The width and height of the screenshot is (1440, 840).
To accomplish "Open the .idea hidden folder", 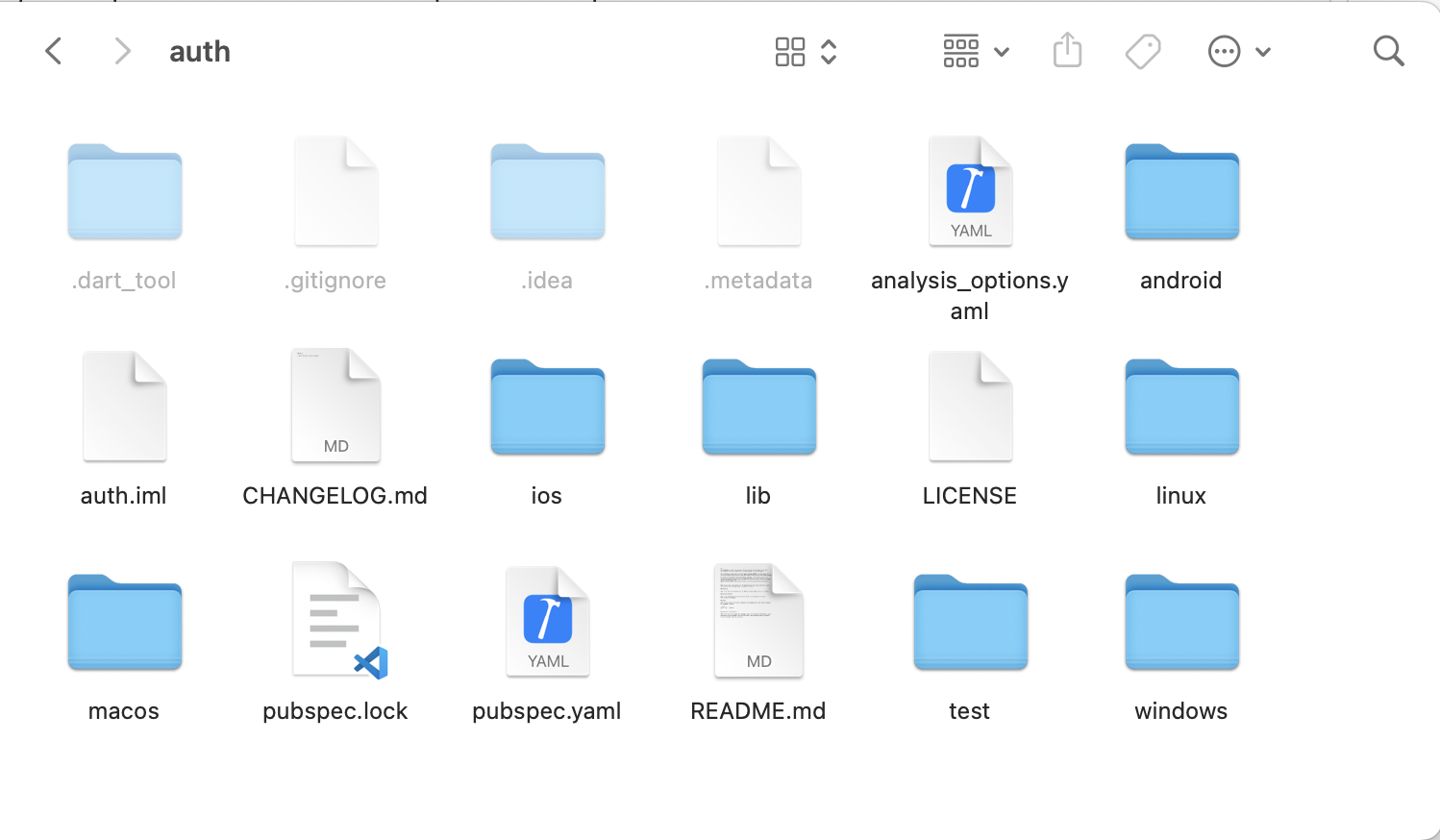I will 546,191.
